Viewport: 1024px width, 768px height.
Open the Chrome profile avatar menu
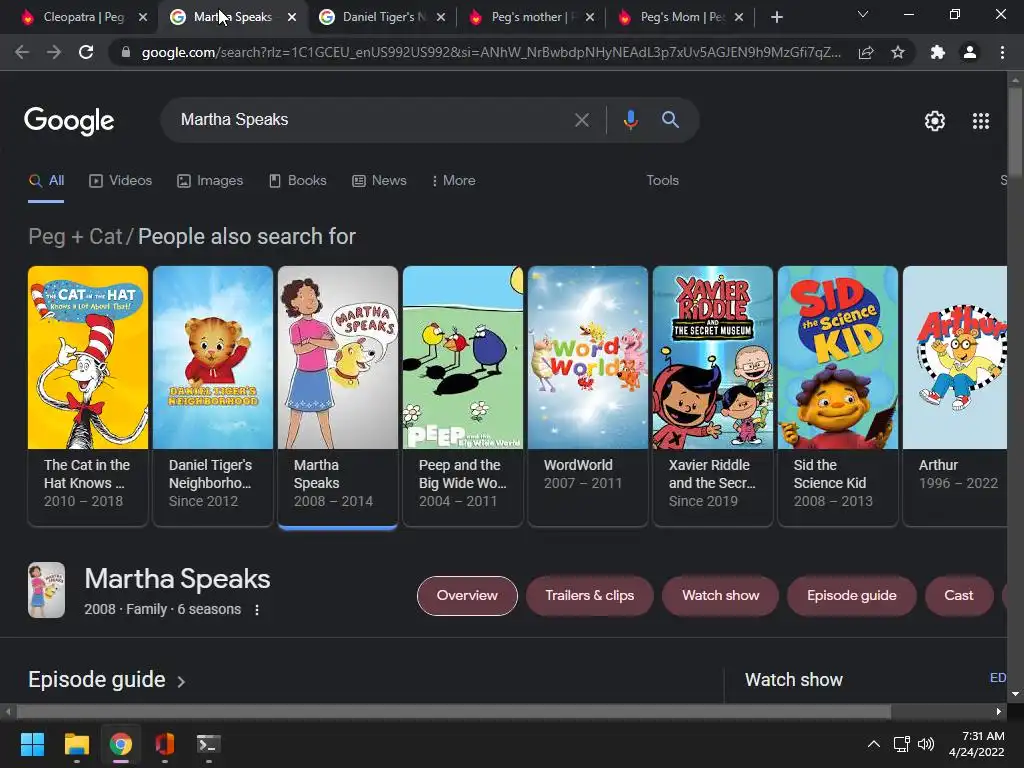970,52
